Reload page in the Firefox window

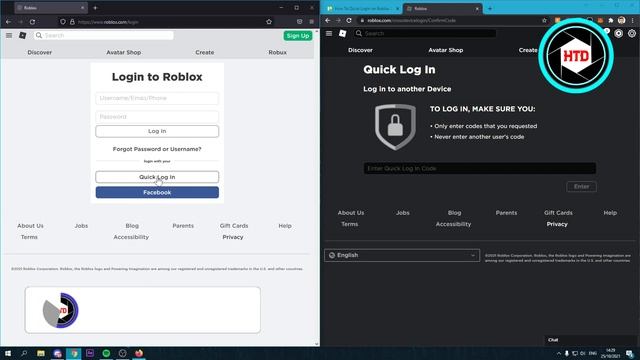(x=32, y=22)
